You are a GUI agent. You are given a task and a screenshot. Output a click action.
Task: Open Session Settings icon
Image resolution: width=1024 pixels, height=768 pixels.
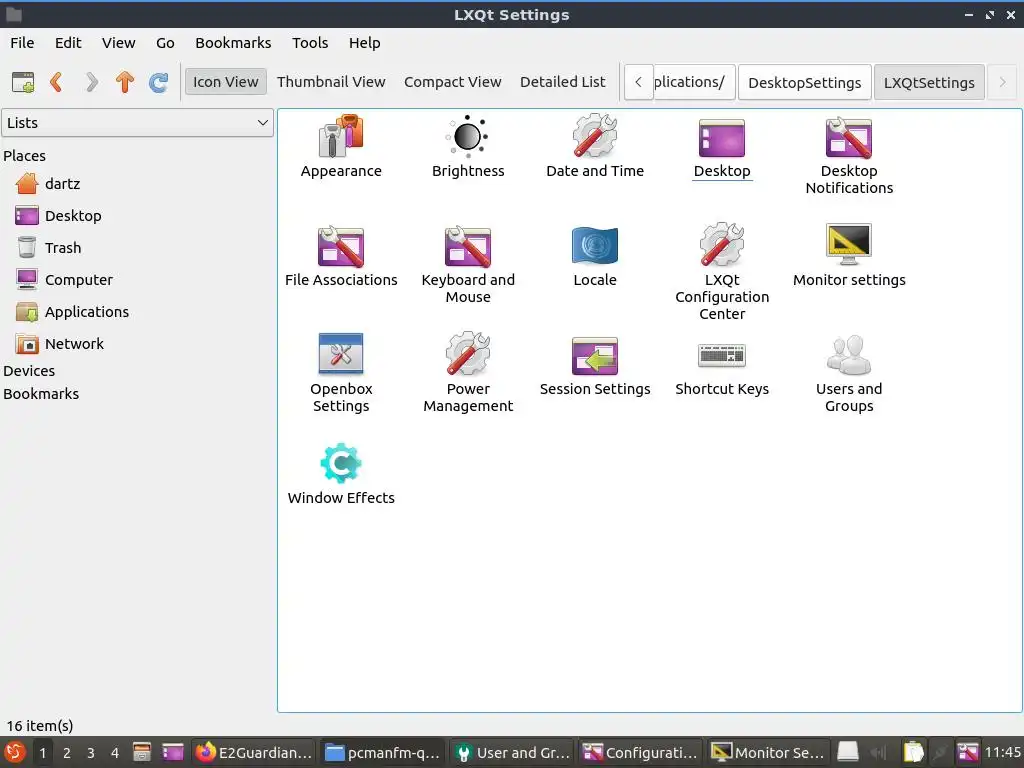click(x=594, y=366)
